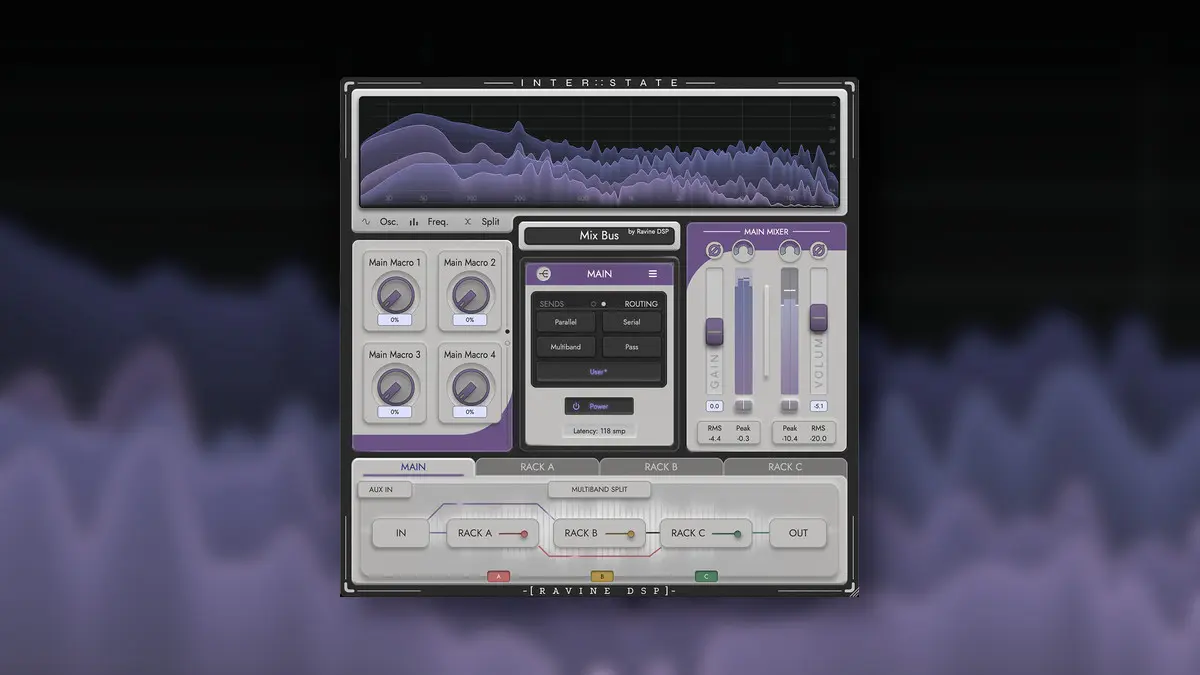The height and width of the screenshot is (675, 1200).
Task: Switch to the RACK C tab
Action: pos(785,467)
